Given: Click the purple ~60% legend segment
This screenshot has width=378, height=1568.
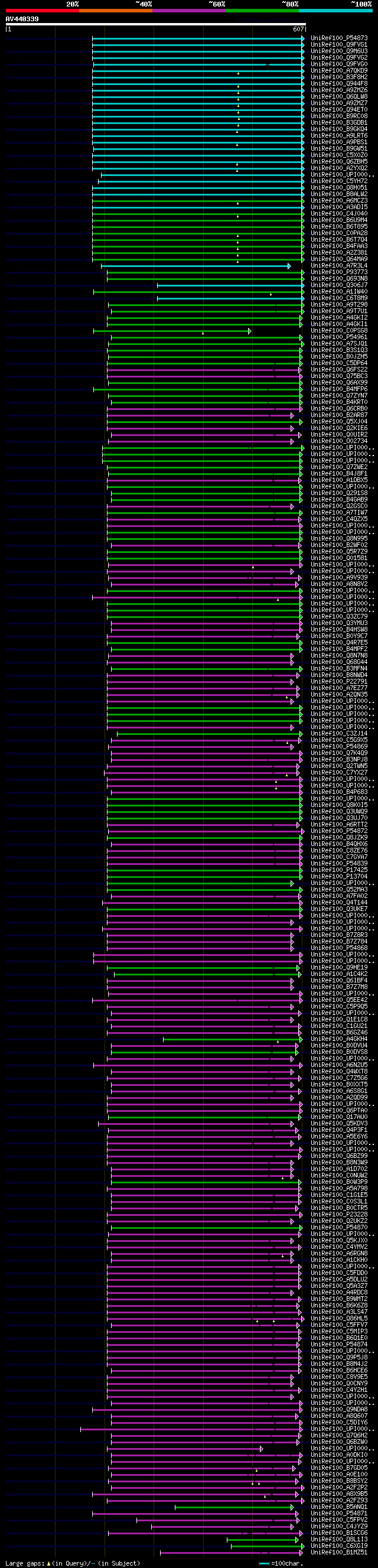Looking at the screenshot, I should [188, 11].
